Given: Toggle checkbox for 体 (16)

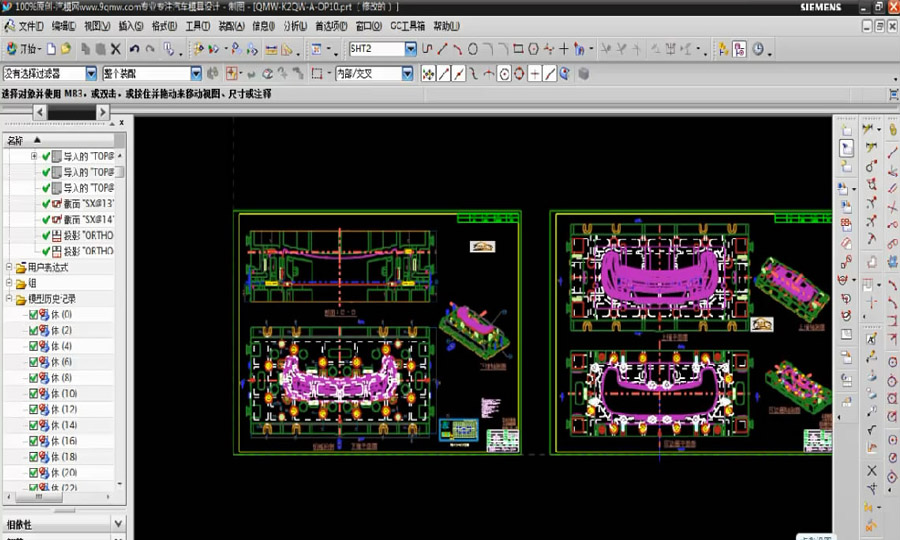Looking at the screenshot, I should (x=34, y=441).
